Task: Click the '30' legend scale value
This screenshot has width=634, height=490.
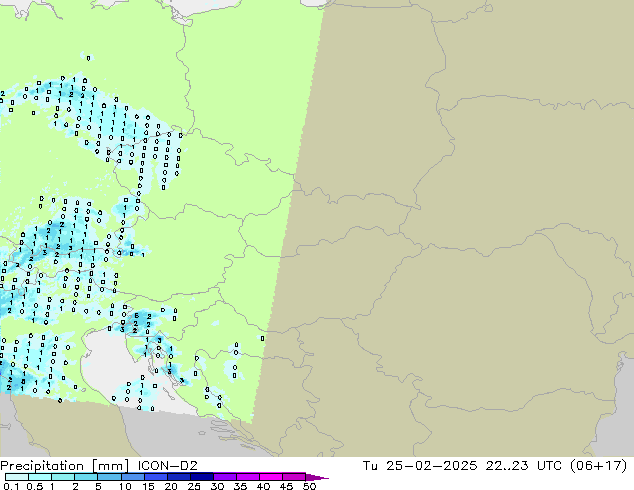Action: (217, 486)
